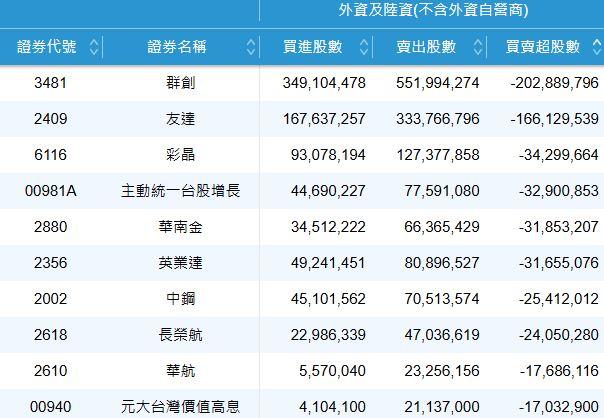The height and width of the screenshot is (418, 604).
Task: Click the 買進股數 column header label
Action: (x=312, y=47)
